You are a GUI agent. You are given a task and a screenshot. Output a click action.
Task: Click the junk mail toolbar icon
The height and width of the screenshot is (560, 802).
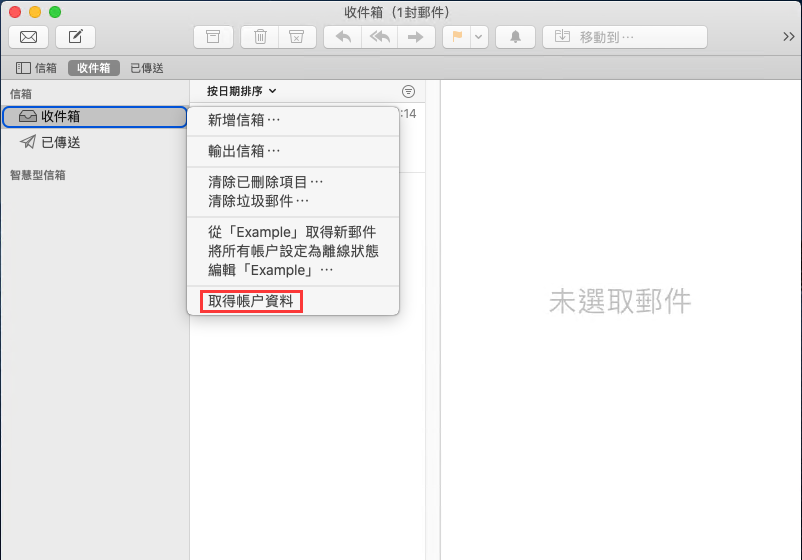(296, 37)
